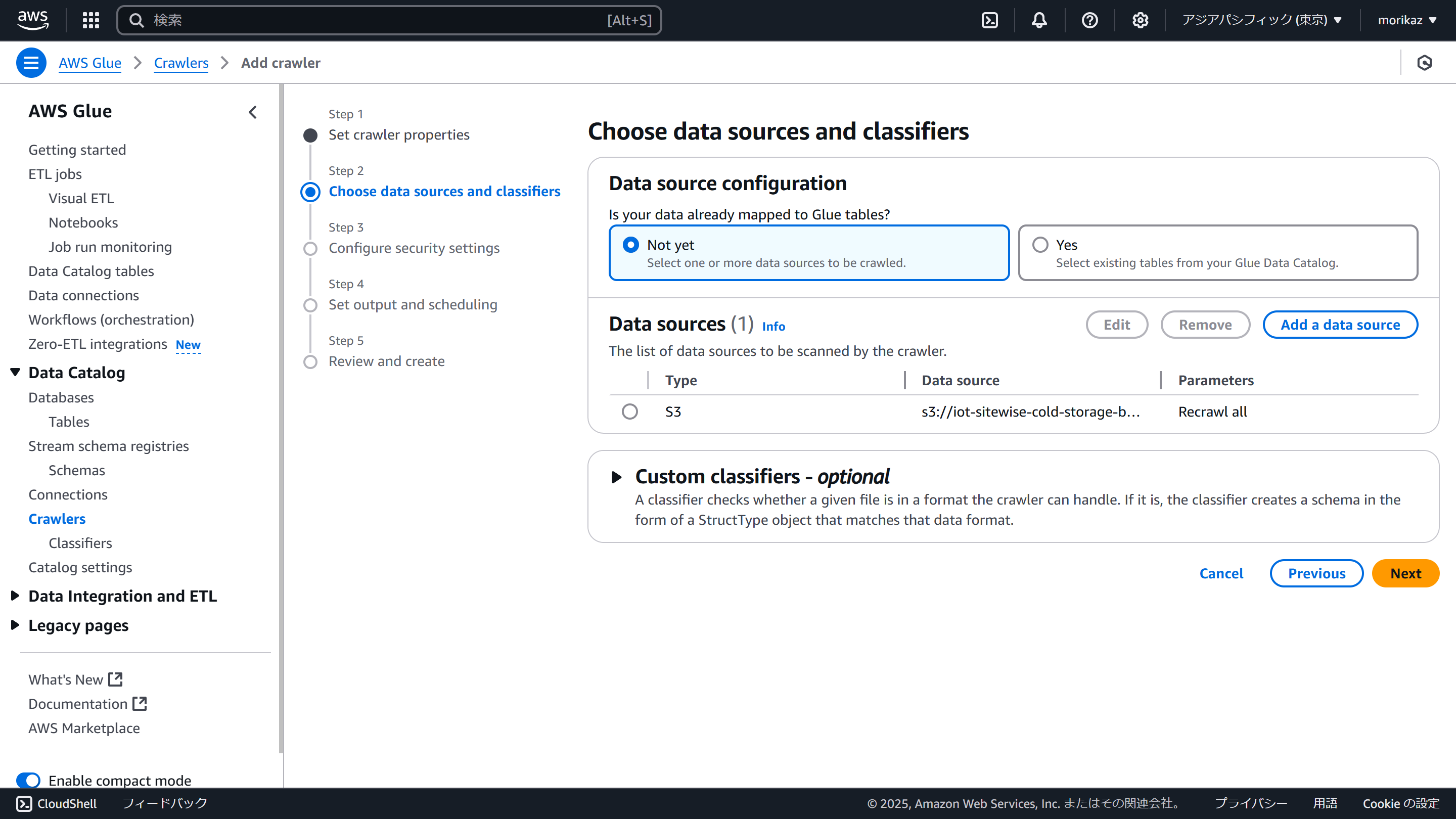Screen dimensions: 1456x819
Task: Open CloudShell from the top bar icon
Action: click(x=990, y=20)
